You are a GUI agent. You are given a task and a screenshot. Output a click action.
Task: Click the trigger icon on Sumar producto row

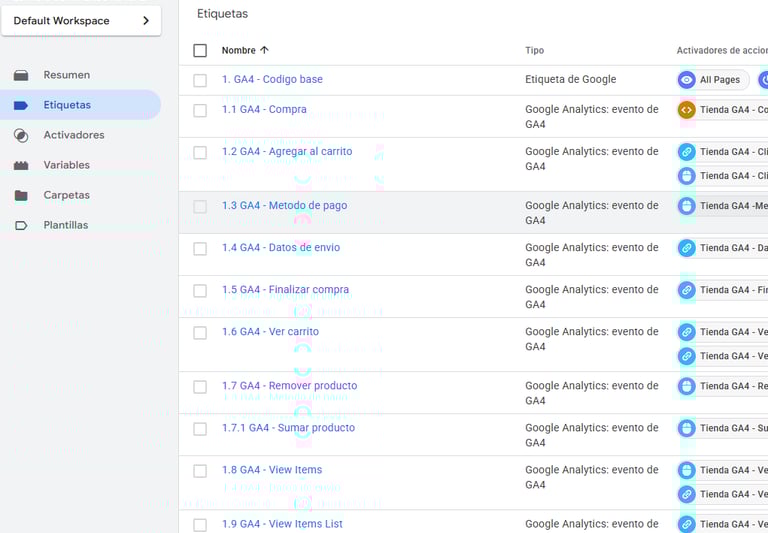687,429
